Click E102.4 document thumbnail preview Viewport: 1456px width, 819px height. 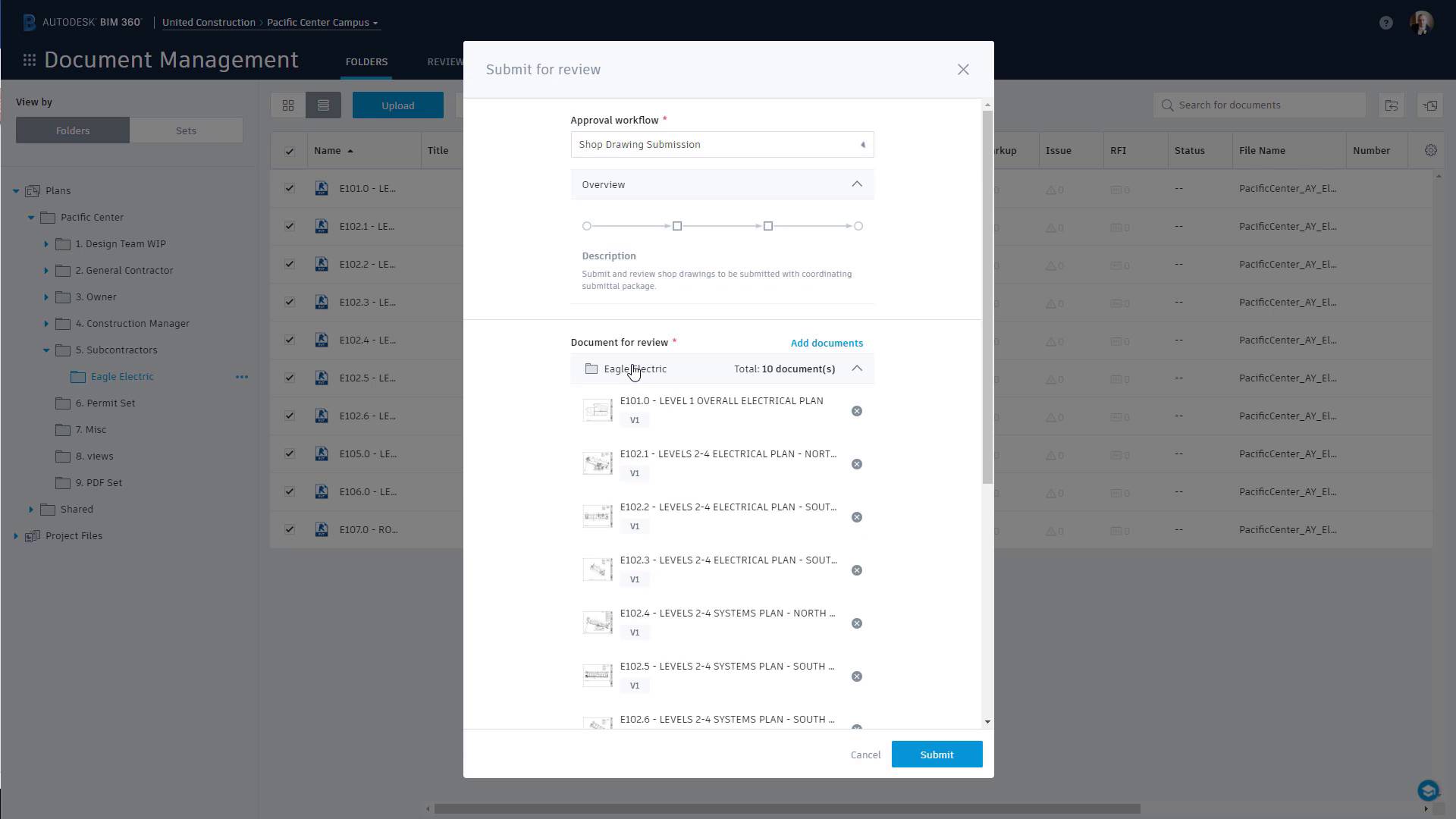click(x=598, y=623)
